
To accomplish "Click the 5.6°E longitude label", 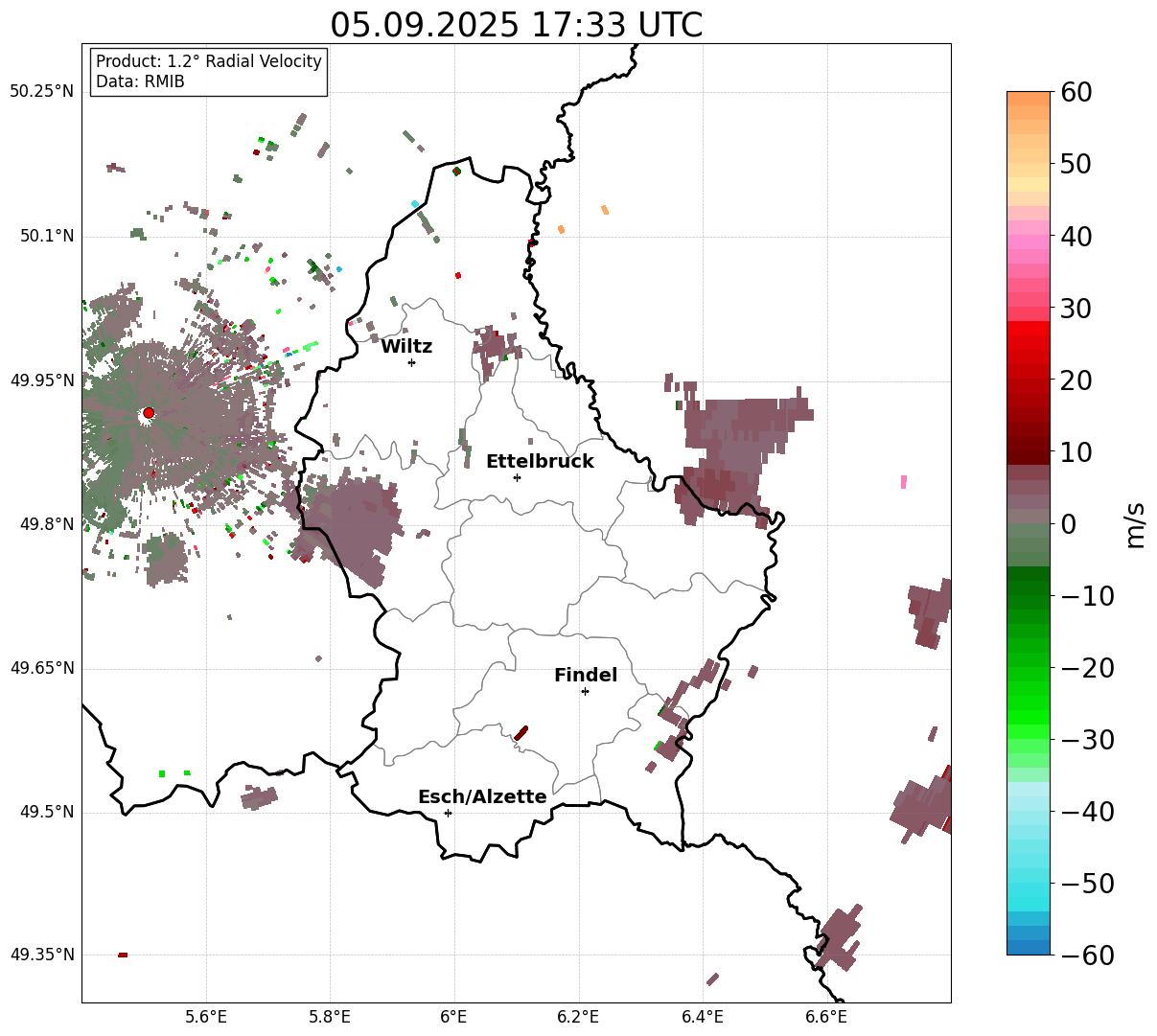I will 206,1017.
